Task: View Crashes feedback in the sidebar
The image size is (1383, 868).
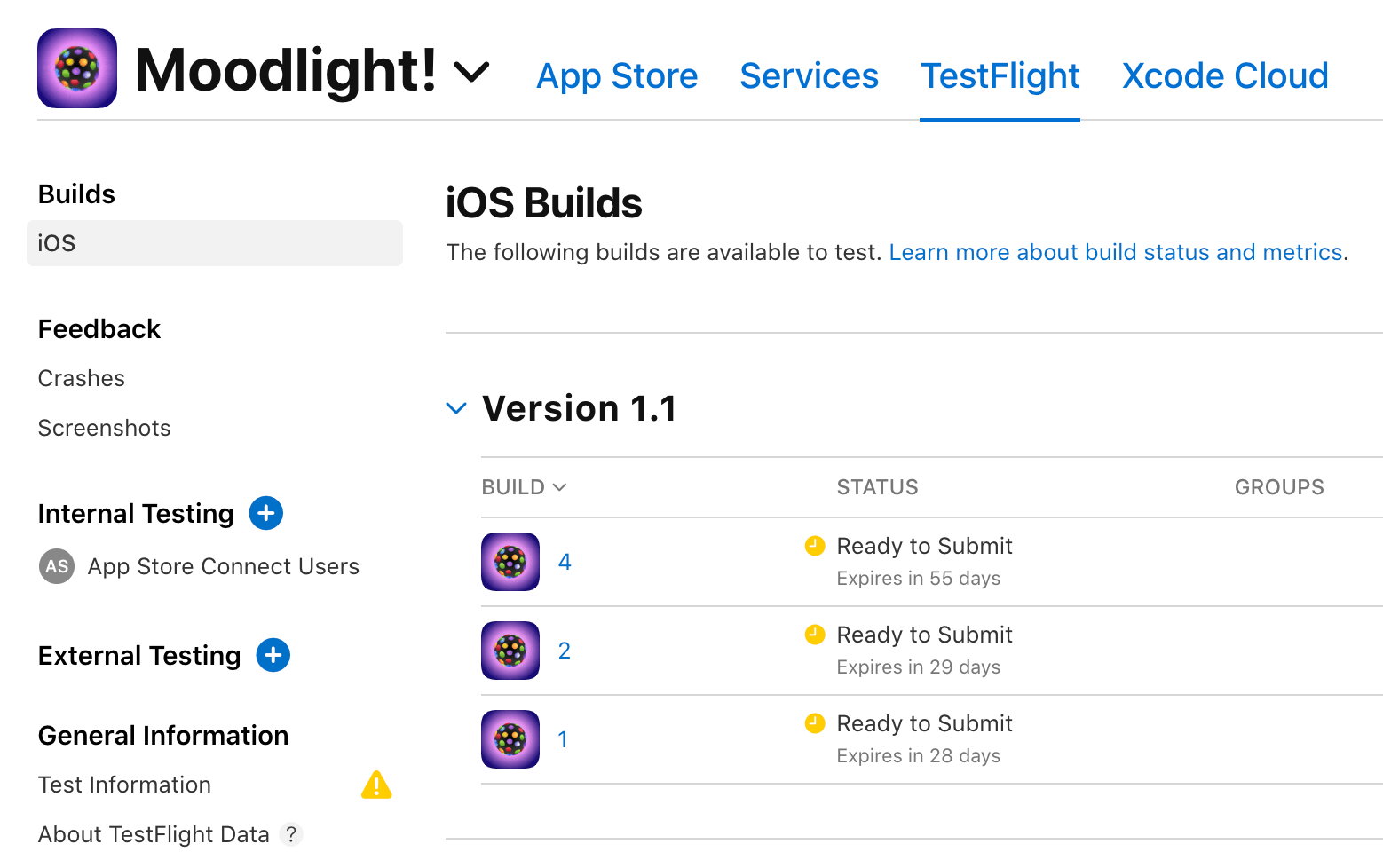Action: [81, 378]
